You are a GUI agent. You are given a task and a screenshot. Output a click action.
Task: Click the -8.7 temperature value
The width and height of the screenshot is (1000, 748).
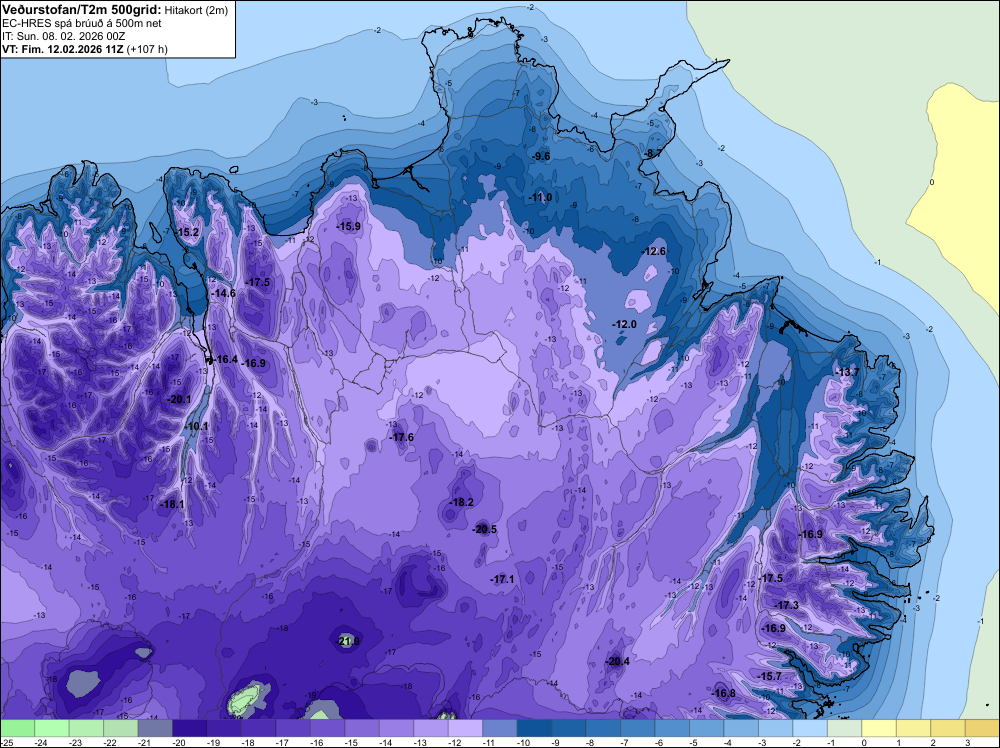(x=653, y=153)
